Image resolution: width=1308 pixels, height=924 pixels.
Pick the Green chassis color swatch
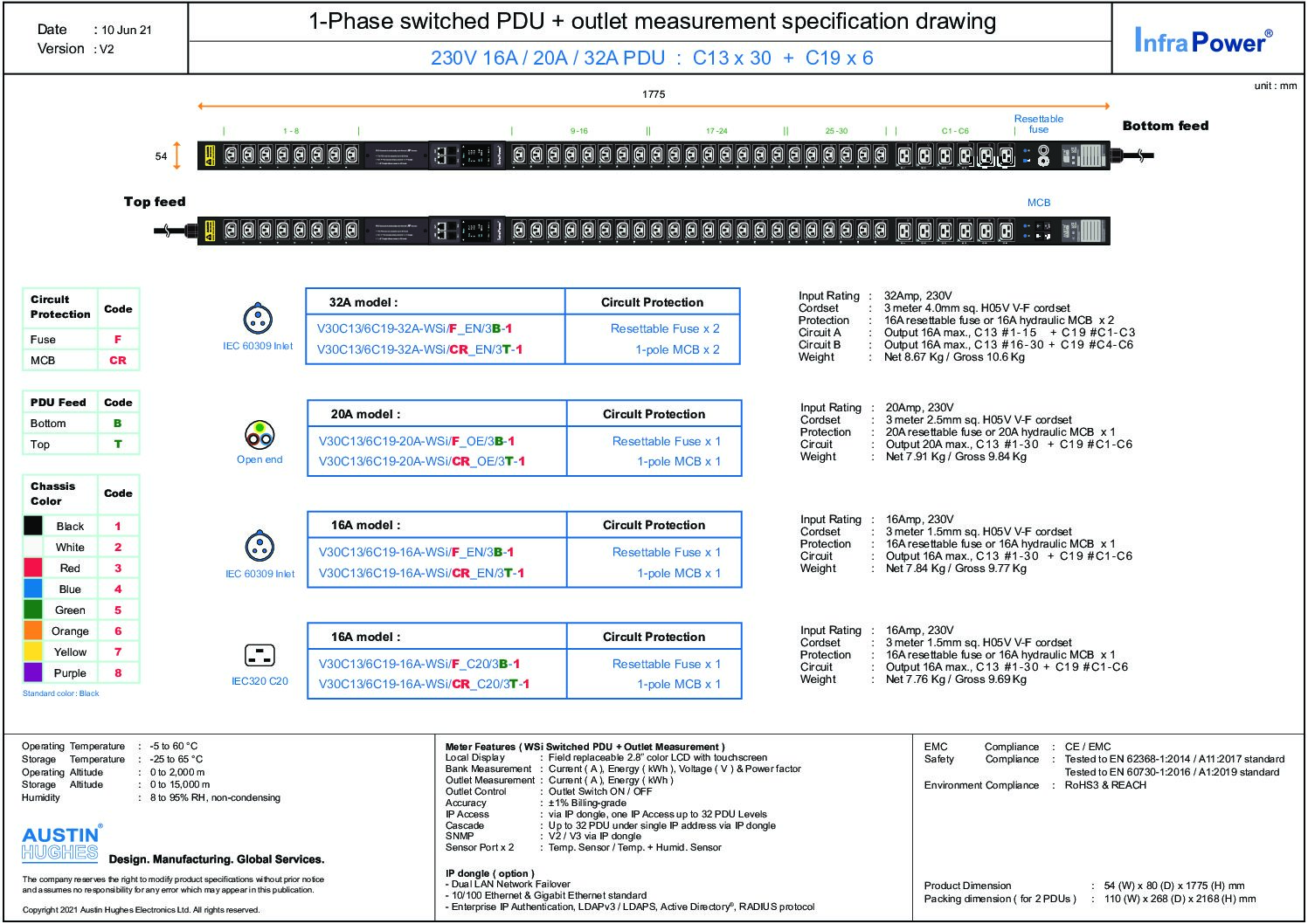(x=33, y=610)
